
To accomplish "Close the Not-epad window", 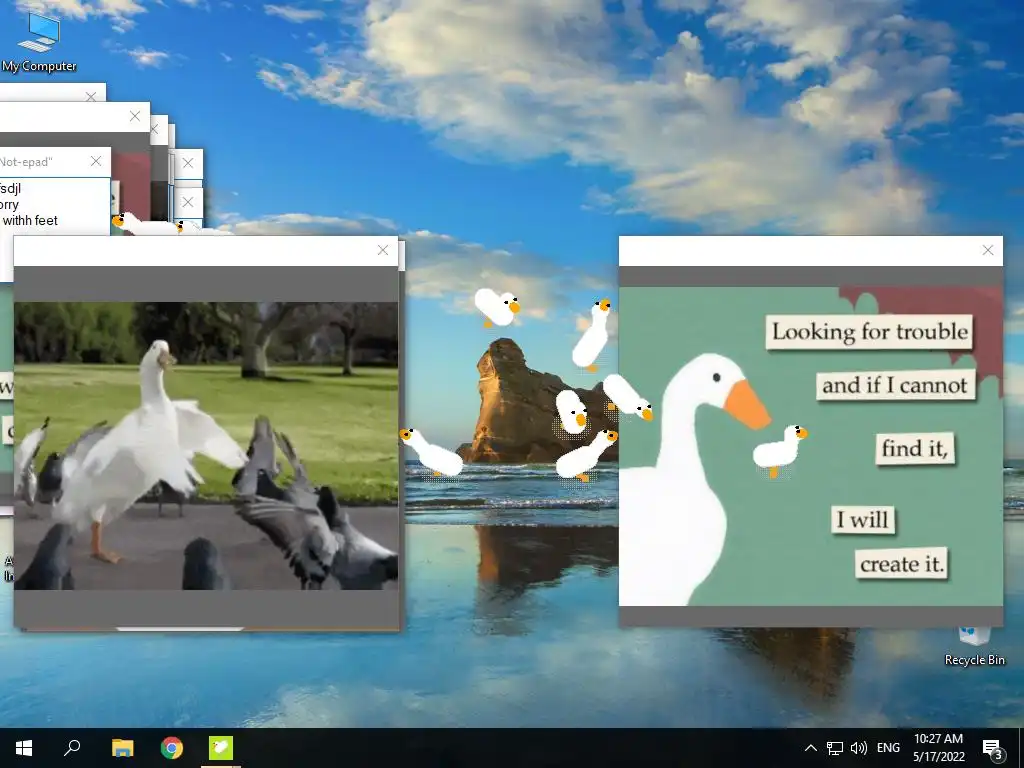I will click(96, 161).
